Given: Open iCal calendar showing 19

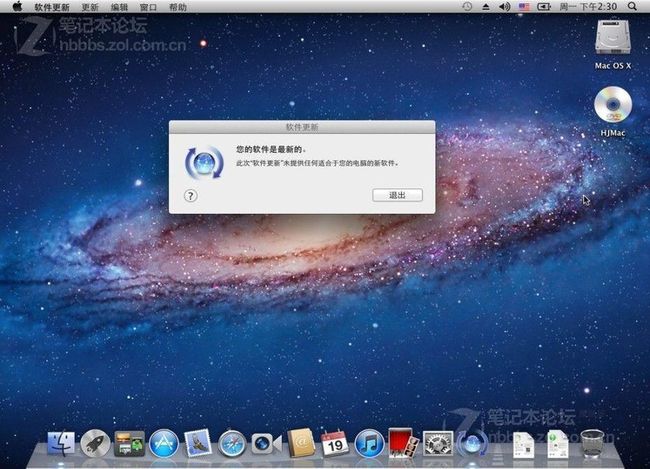Looking at the screenshot, I should coord(335,444).
